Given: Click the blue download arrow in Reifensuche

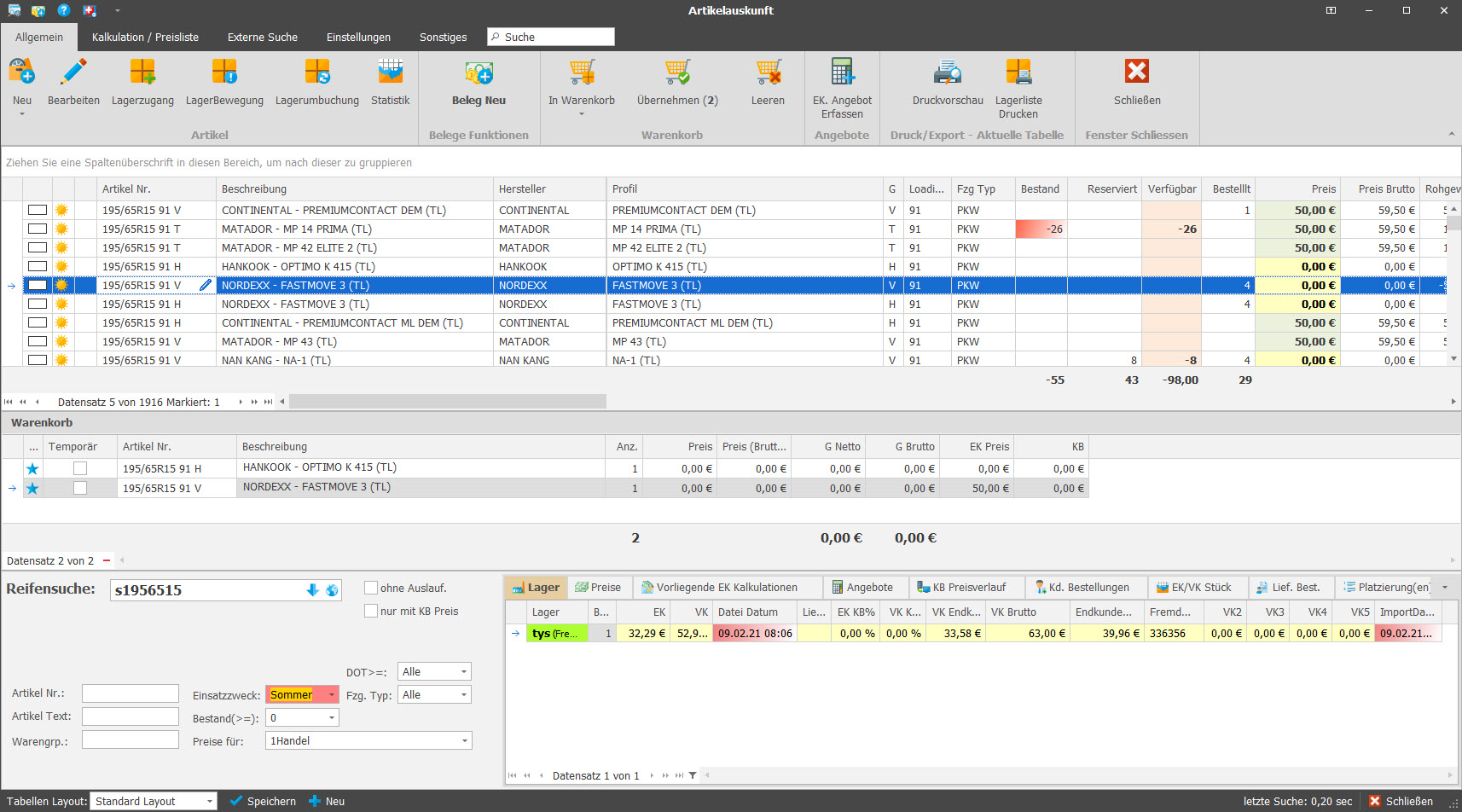Looking at the screenshot, I should pos(312,590).
